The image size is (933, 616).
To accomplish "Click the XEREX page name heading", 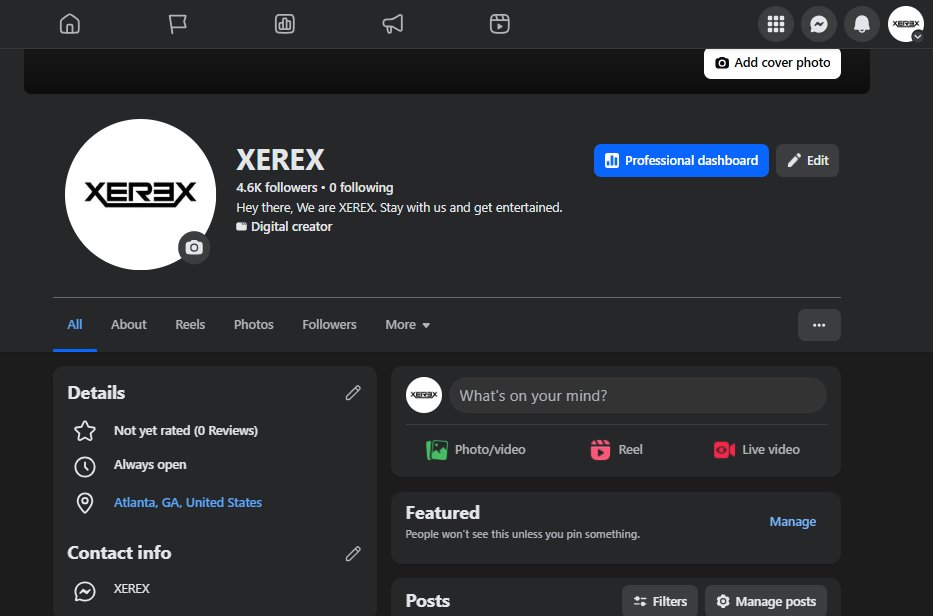I will pos(280,160).
